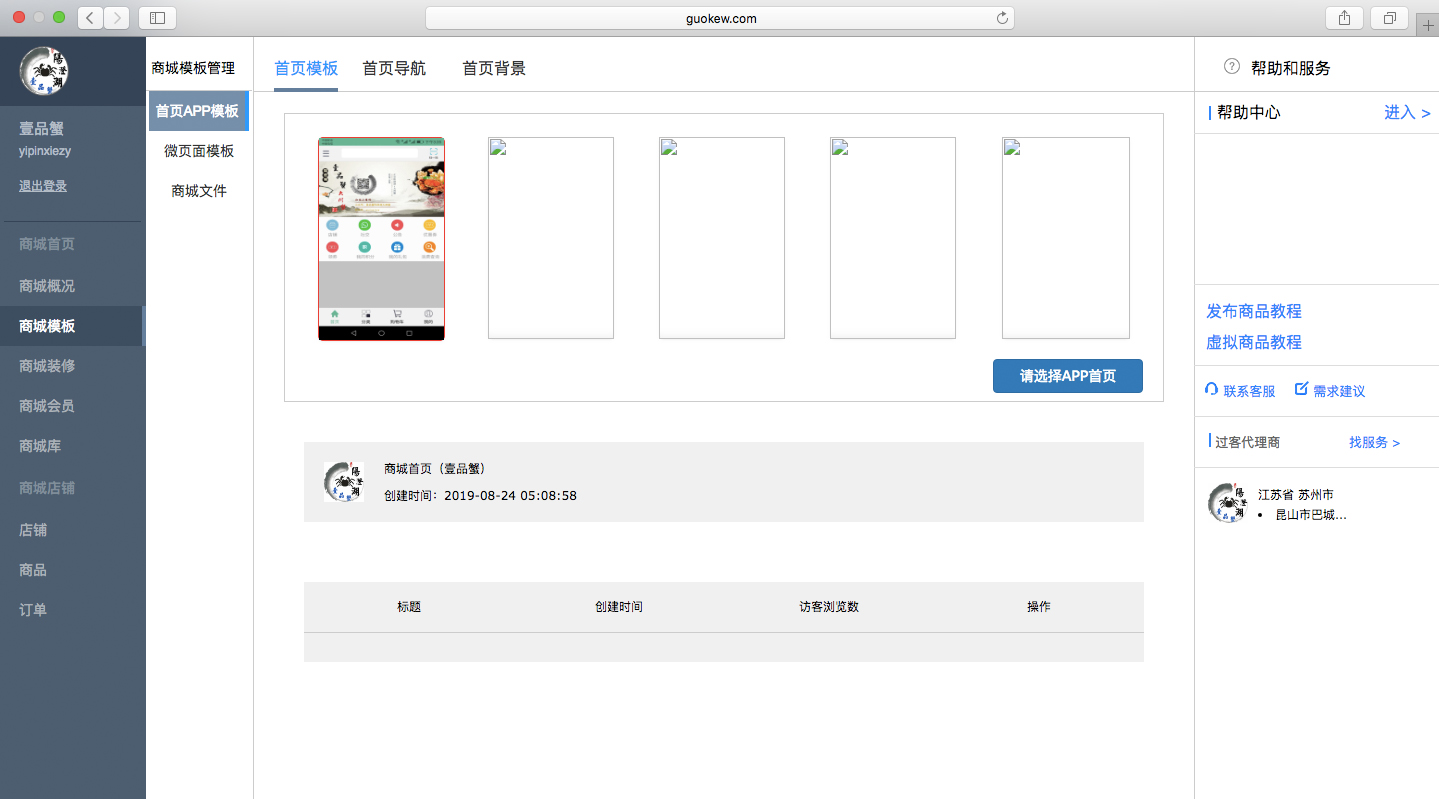Click the Safari back navigation arrow
The height and width of the screenshot is (799, 1439).
point(91,17)
